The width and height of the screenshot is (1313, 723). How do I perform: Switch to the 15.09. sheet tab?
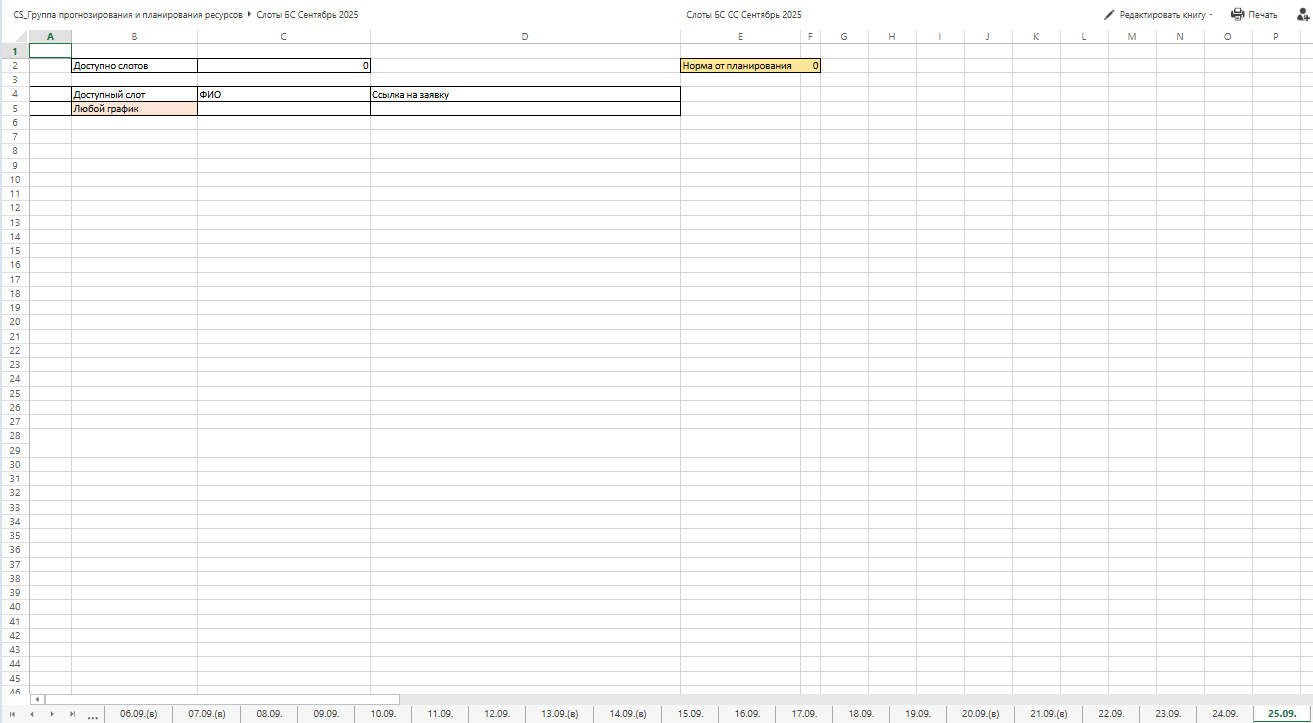tap(689, 714)
